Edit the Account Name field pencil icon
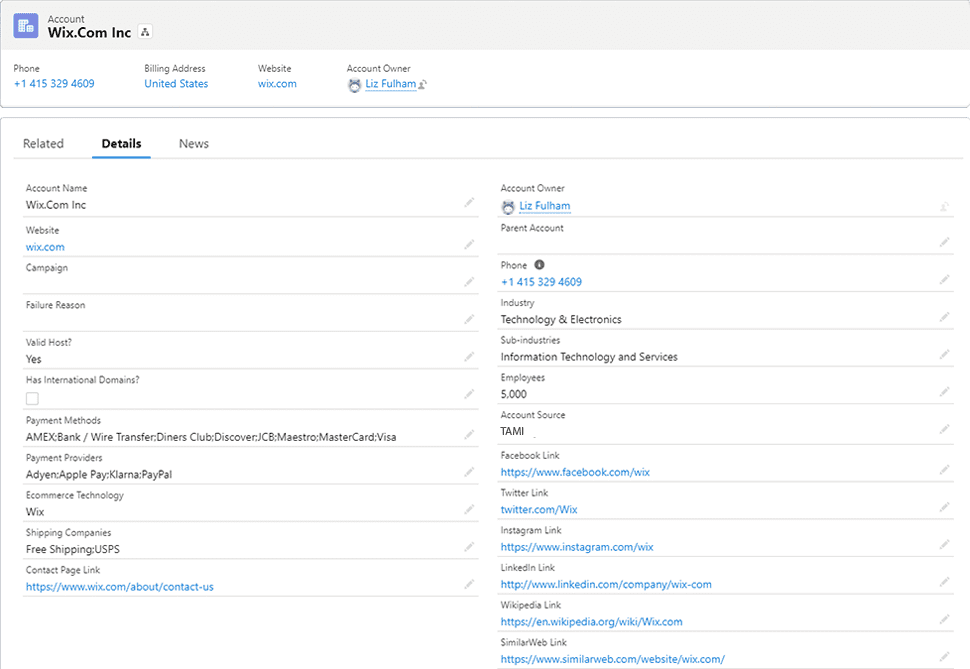Image resolution: width=970 pixels, height=669 pixels. pos(469,203)
